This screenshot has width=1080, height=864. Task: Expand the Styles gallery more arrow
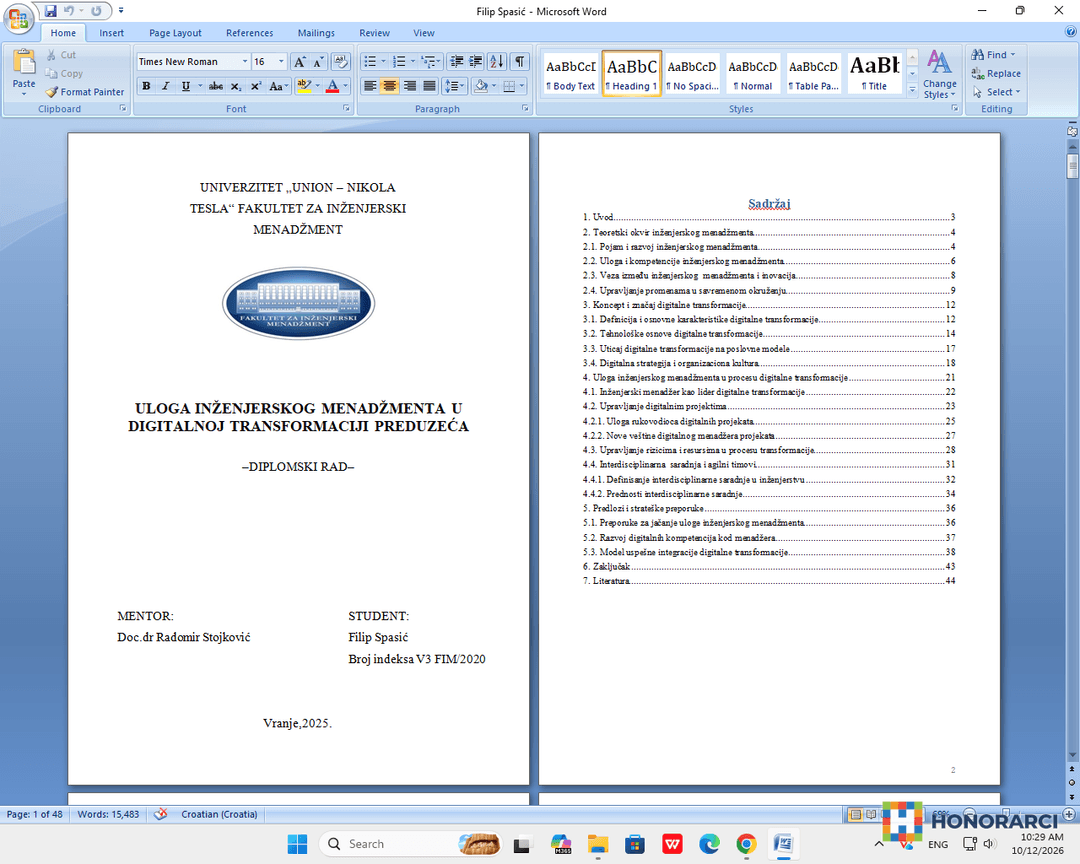tap(913, 90)
